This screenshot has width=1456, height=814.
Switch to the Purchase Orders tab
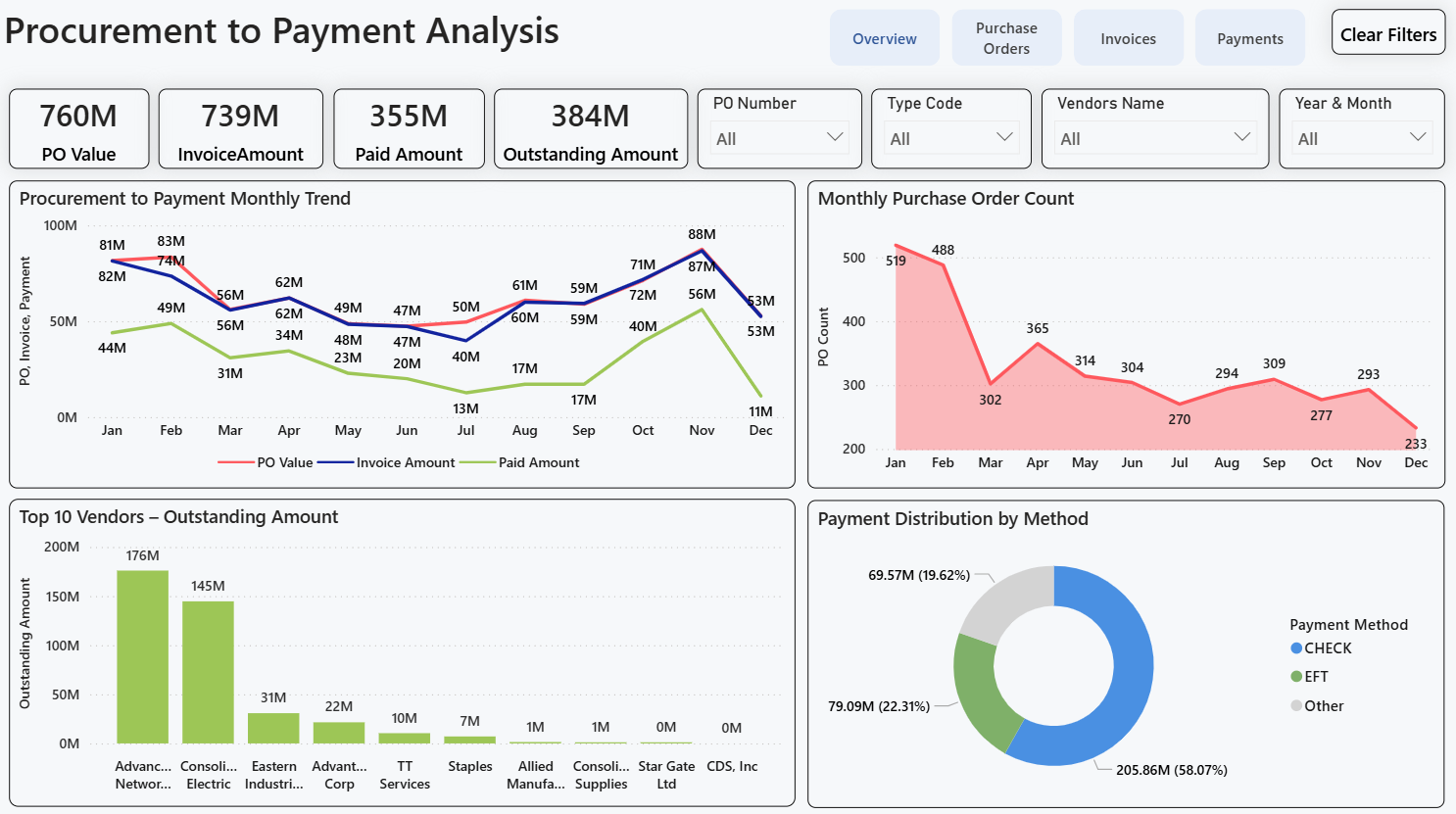click(1006, 37)
